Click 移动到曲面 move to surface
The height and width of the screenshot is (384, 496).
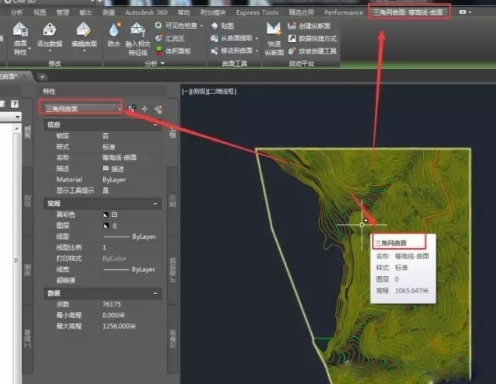point(232,51)
